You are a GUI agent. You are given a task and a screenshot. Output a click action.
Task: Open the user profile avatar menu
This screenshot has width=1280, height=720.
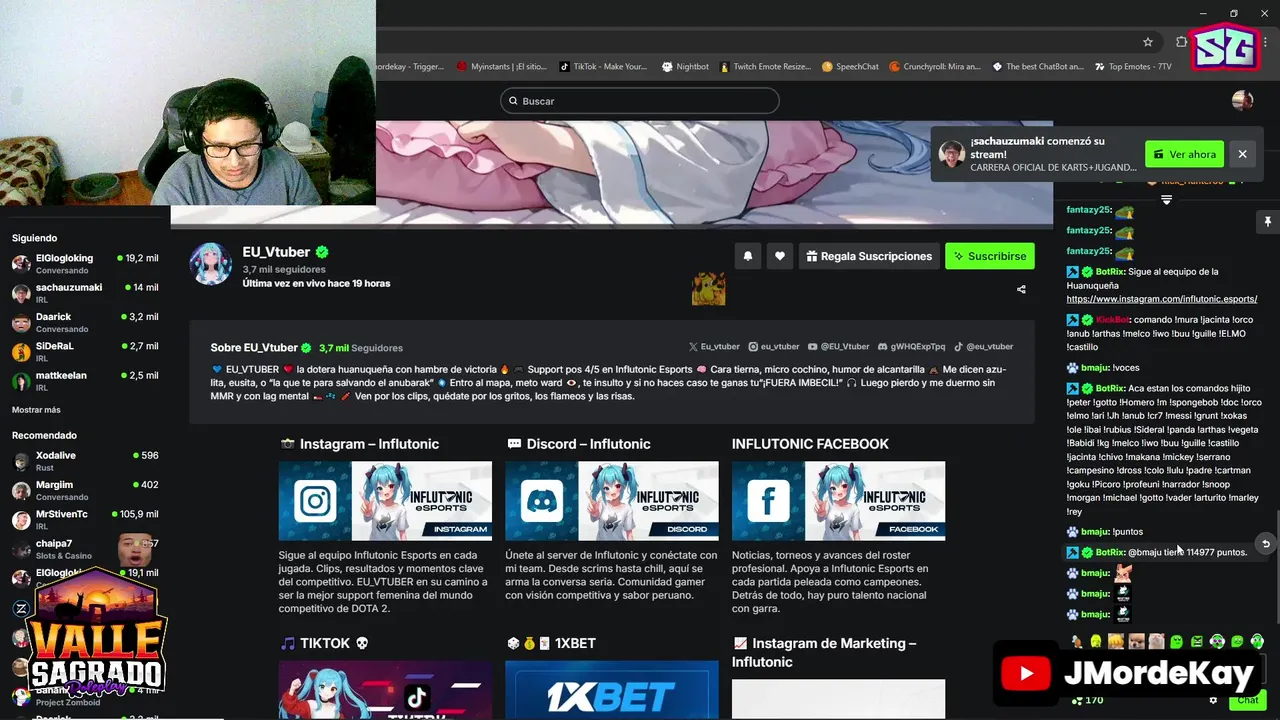[x=1242, y=100]
